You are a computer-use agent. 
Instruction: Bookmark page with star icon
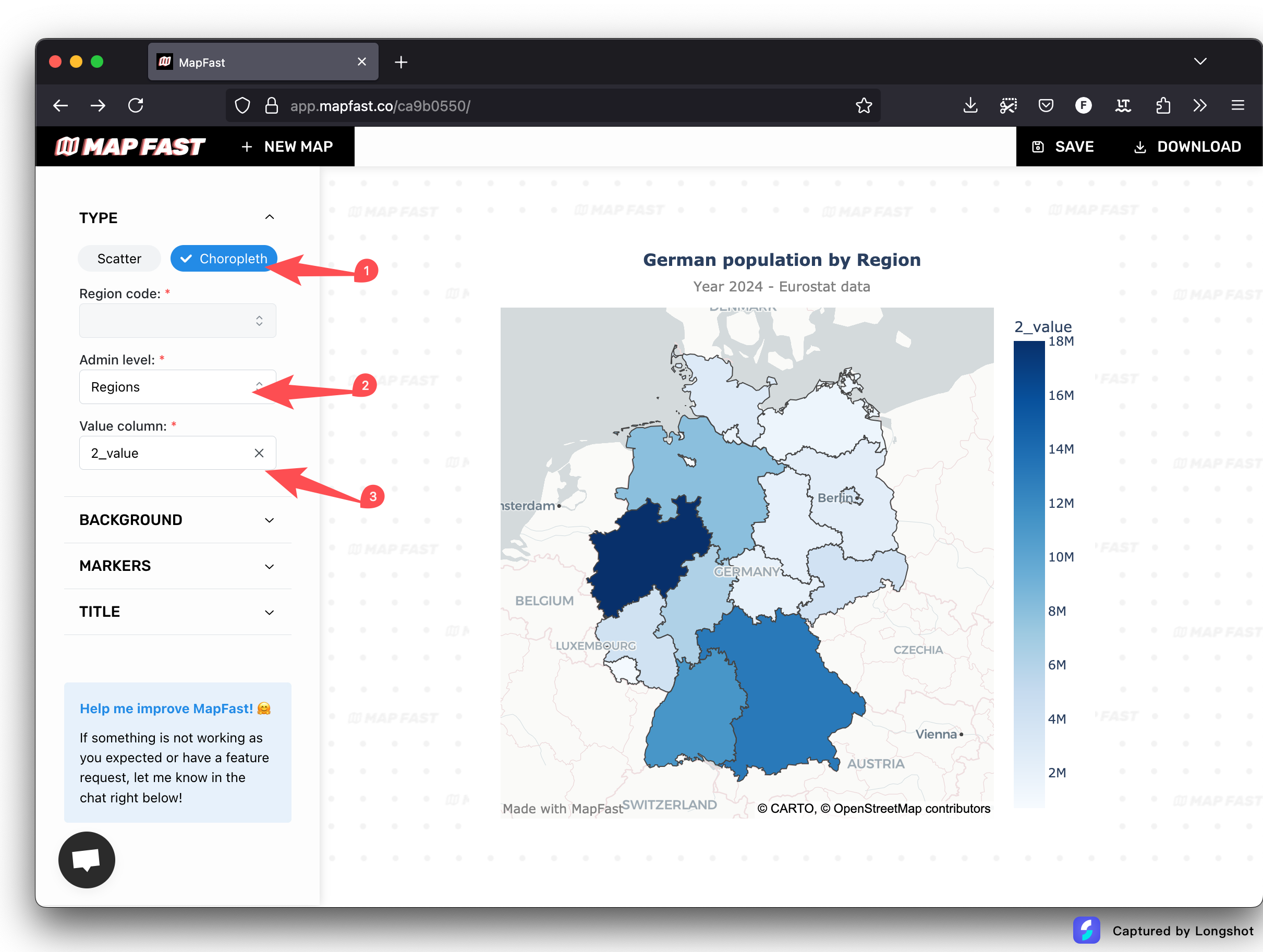coord(864,106)
